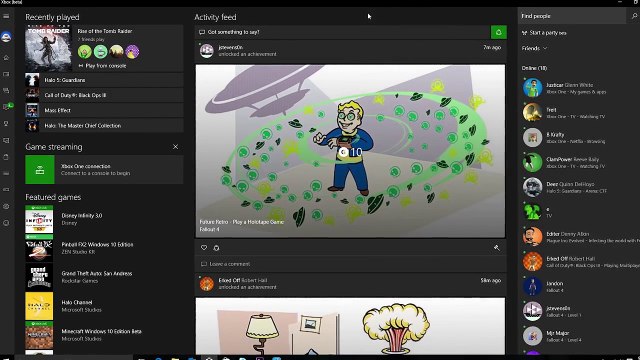Click Erked Off Robert Hall post header name
The width and height of the screenshot is (640, 360).
(242, 280)
